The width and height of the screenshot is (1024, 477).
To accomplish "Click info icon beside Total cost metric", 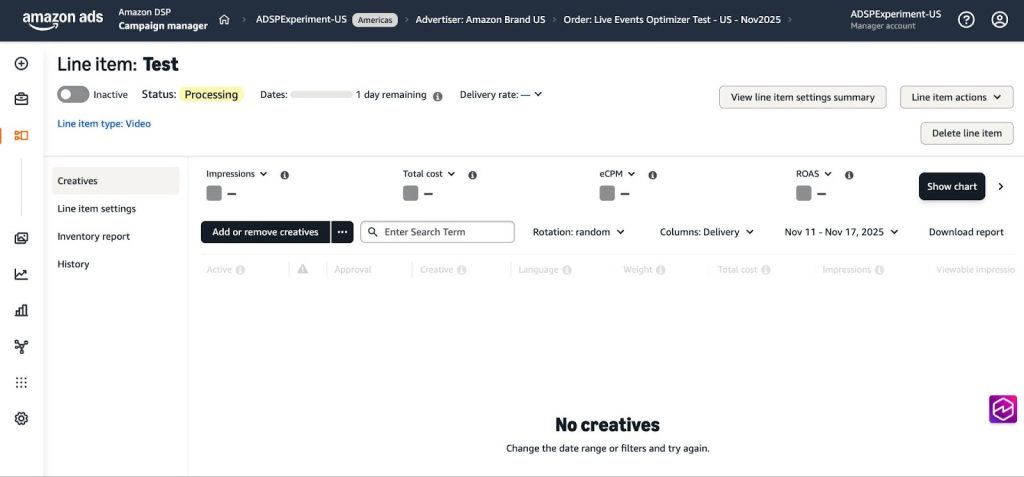I will (472, 175).
